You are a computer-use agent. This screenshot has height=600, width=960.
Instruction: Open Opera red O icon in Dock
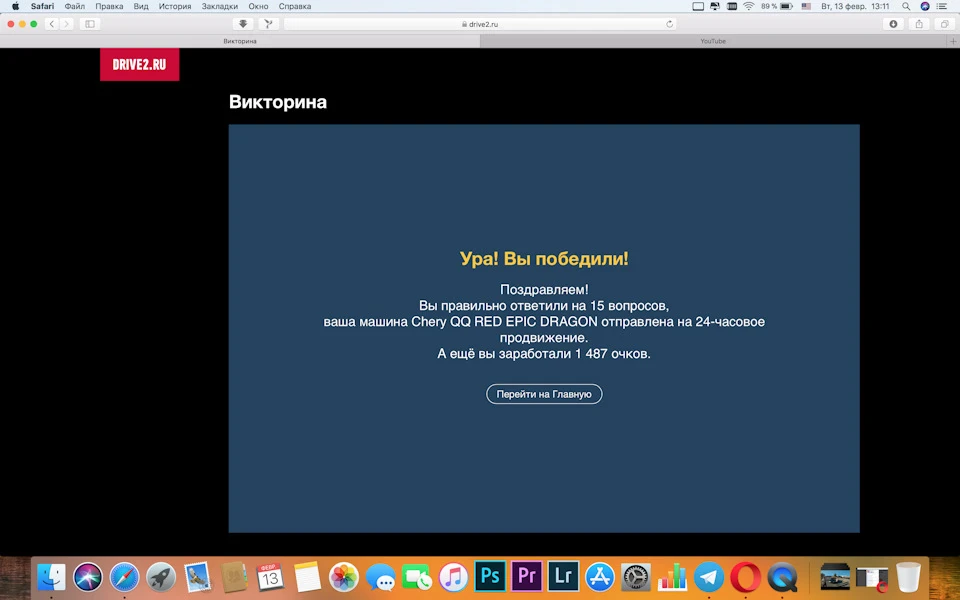coord(746,577)
